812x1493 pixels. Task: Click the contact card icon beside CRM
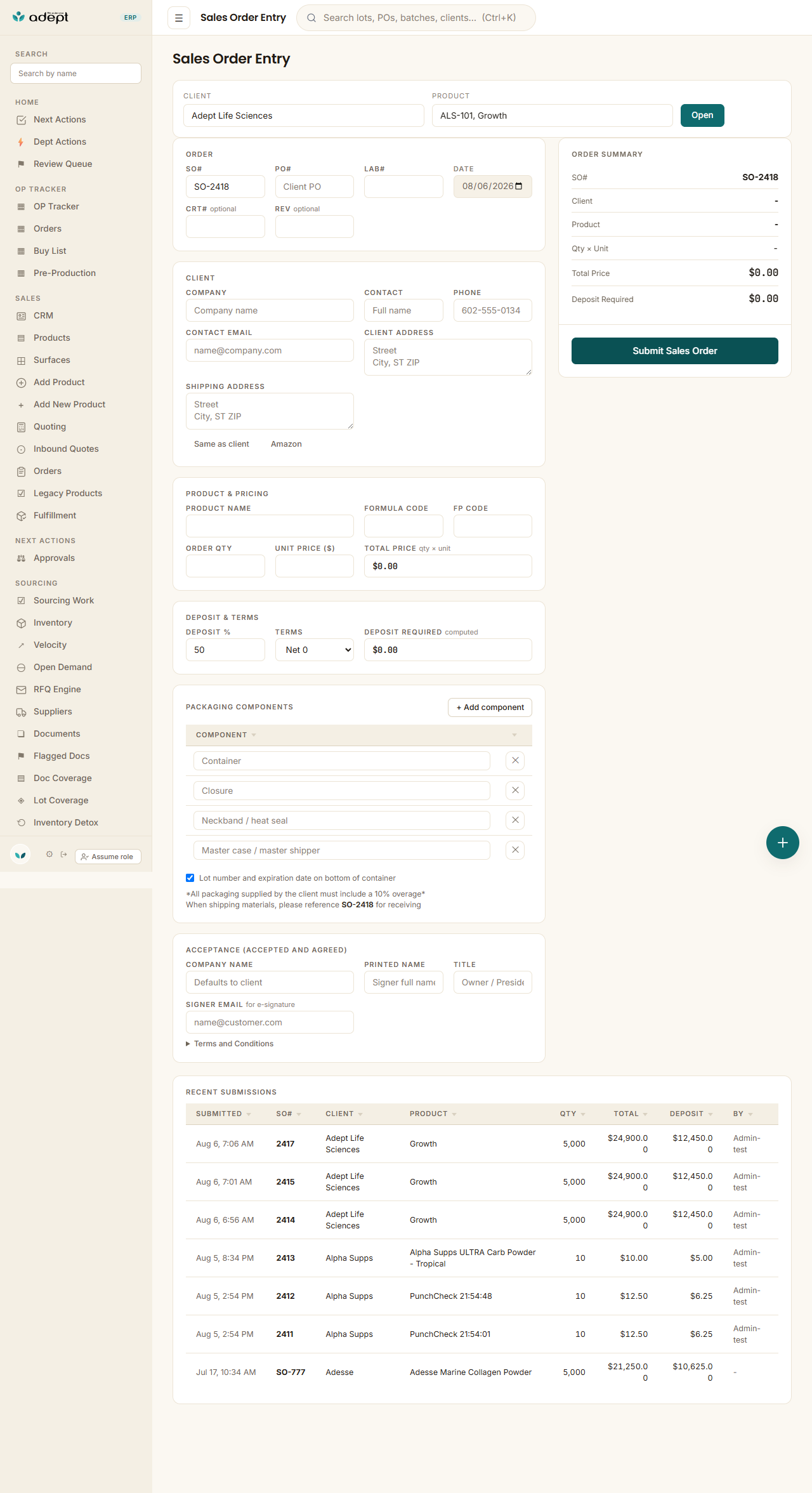point(21,316)
